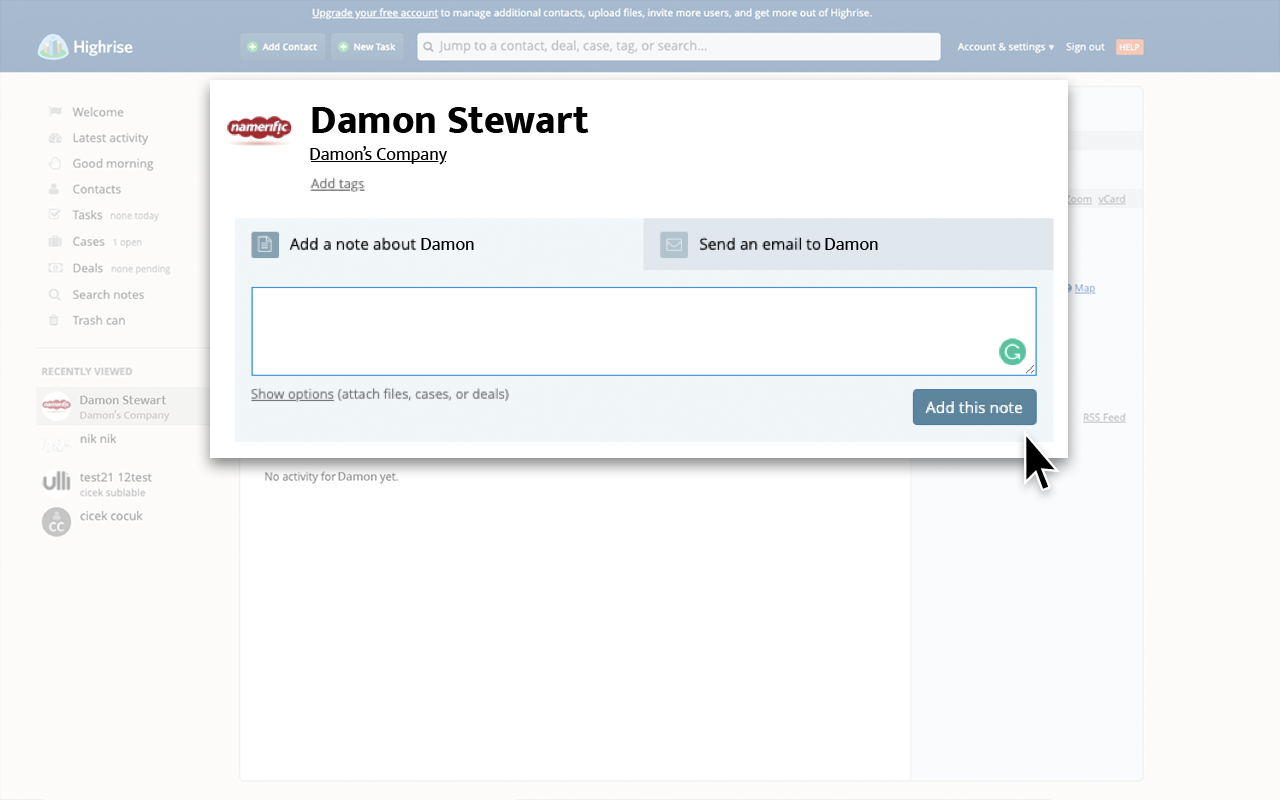Screen dimensions: 1280x800
Task: Click the Add Contact button
Action: tap(282, 47)
